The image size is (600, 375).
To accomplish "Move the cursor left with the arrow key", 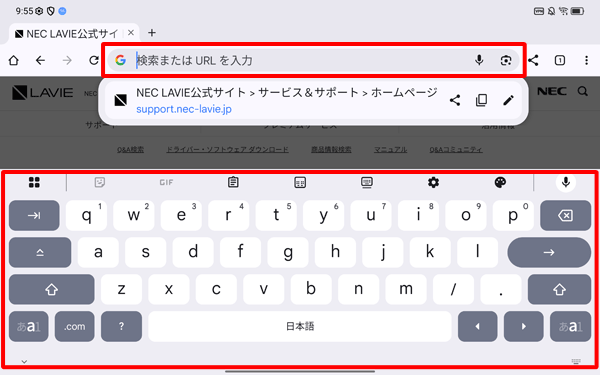I will click(478, 326).
